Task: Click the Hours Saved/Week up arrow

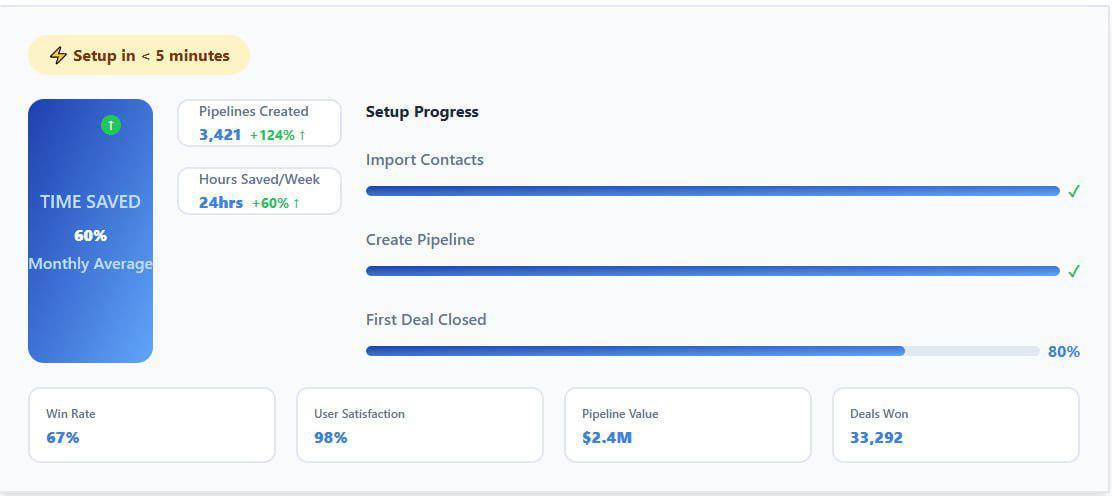Action: click(x=296, y=203)
